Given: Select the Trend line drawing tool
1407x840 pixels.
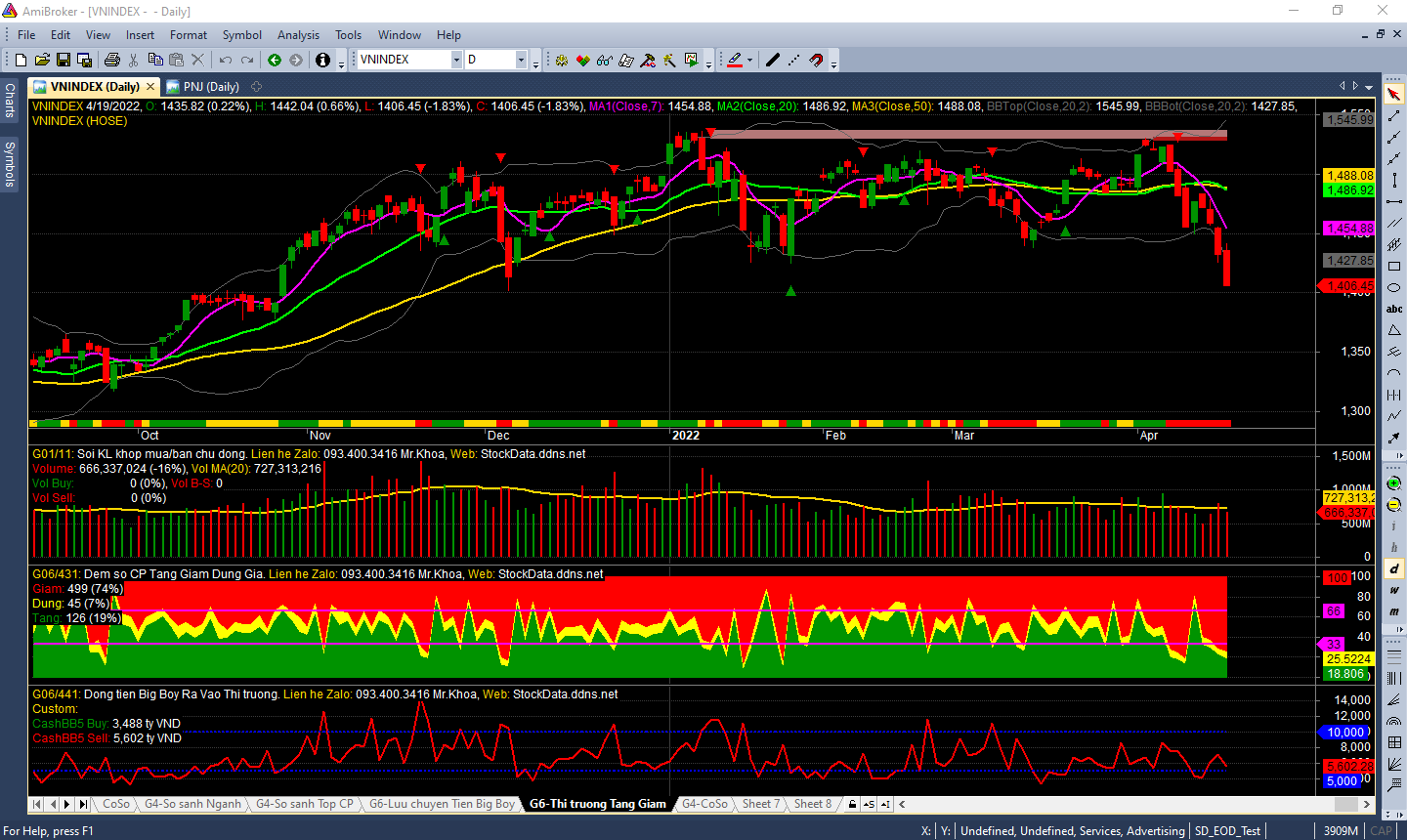Looking at the screenshot, I should click(1394, 115).
